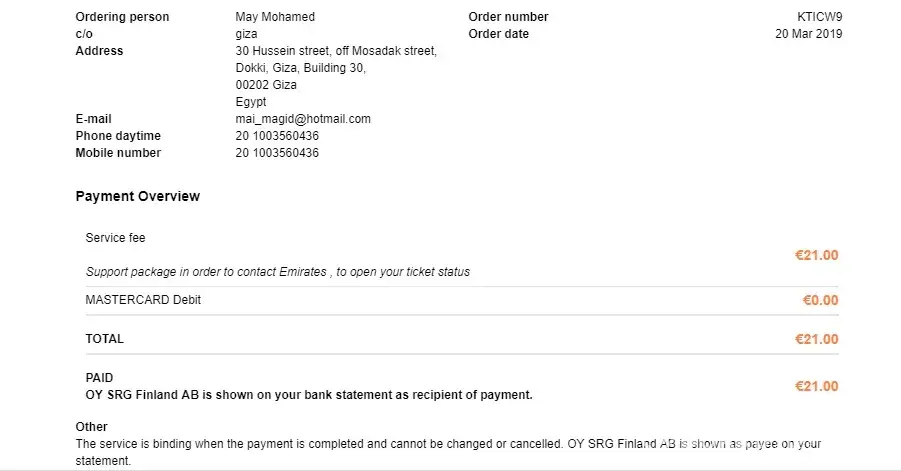
Task: Select the Payment Overview heading
Action: pos(137,196)
